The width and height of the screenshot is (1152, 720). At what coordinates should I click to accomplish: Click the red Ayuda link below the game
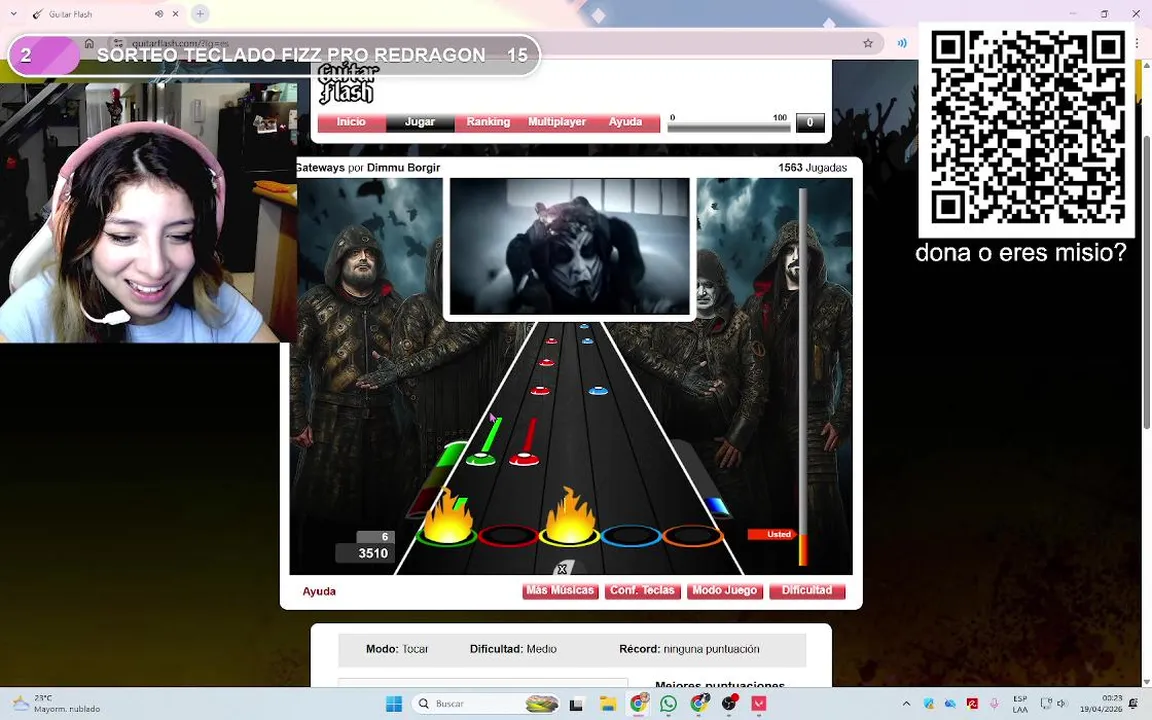coord(319,591)
